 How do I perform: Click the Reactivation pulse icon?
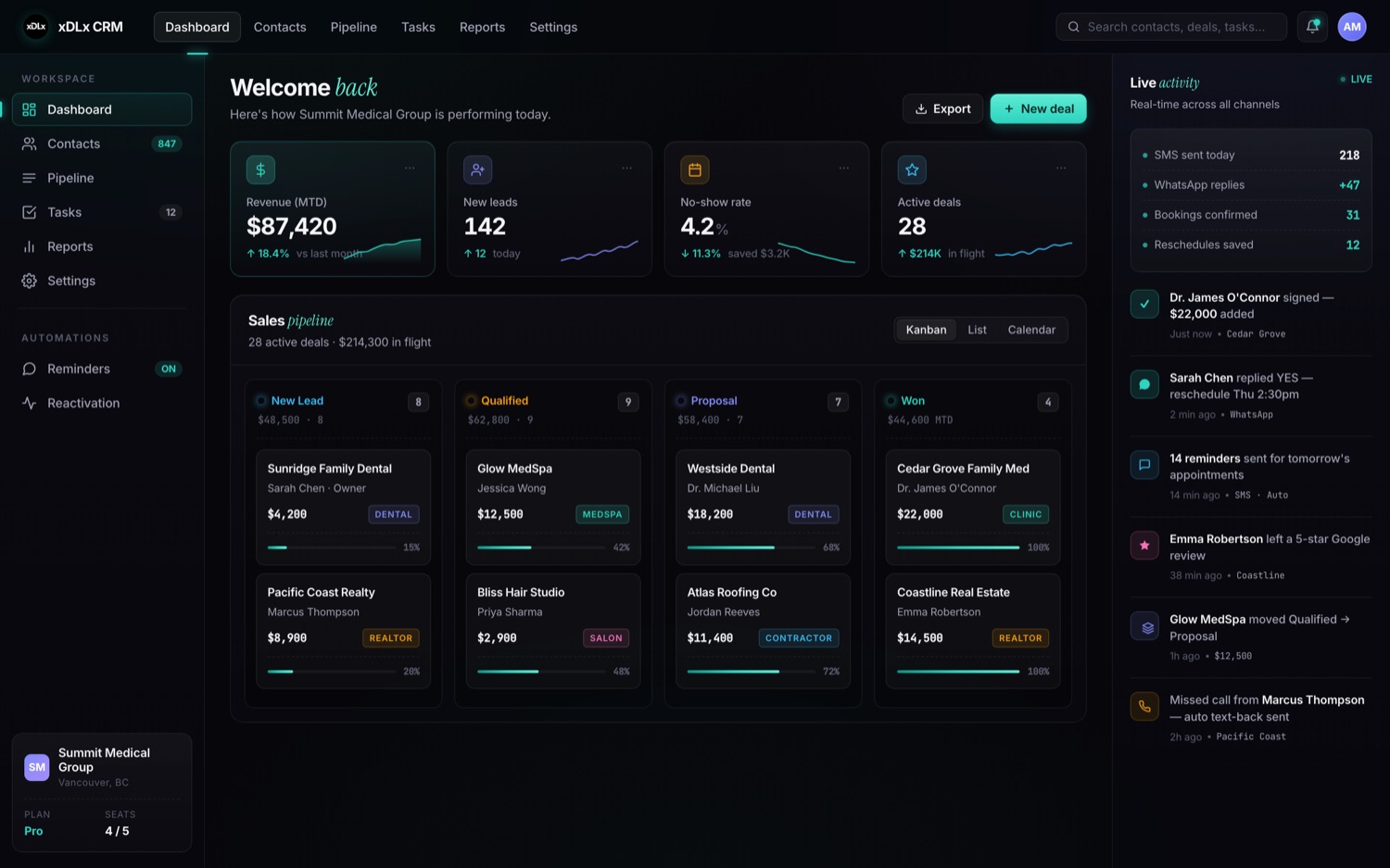30,403
